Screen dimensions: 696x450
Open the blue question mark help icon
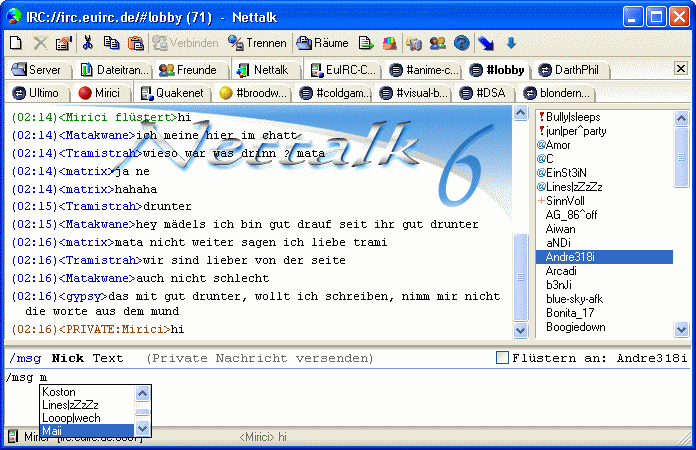pos(462,43)
